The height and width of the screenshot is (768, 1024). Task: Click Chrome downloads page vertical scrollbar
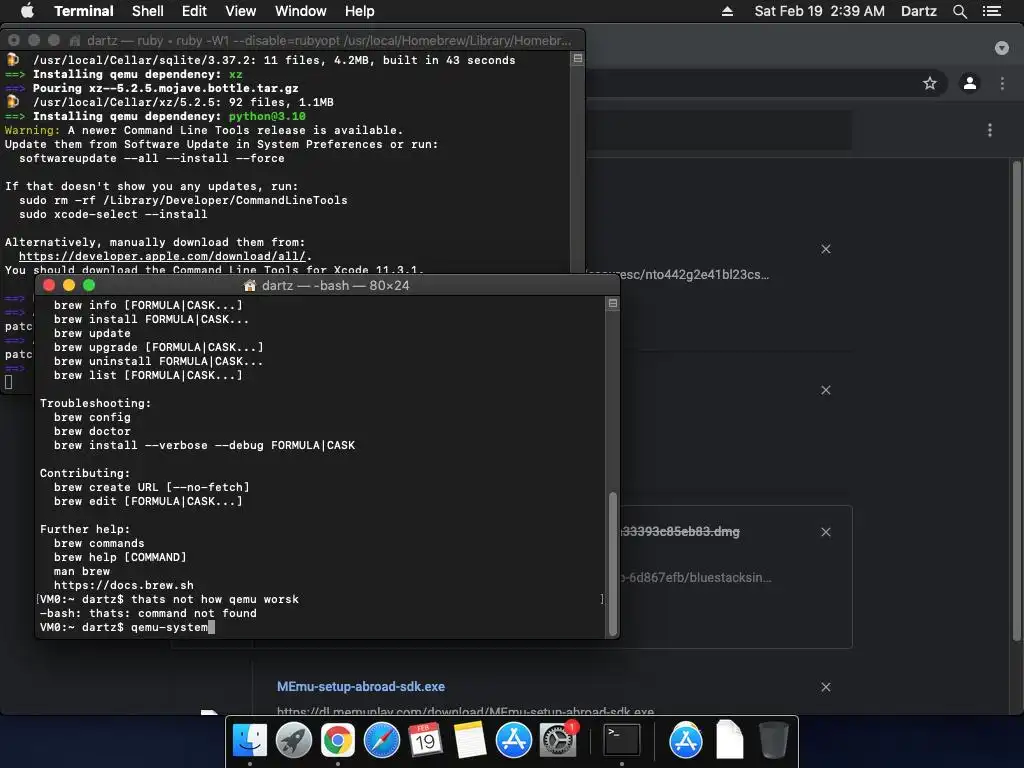(1016, 400)
